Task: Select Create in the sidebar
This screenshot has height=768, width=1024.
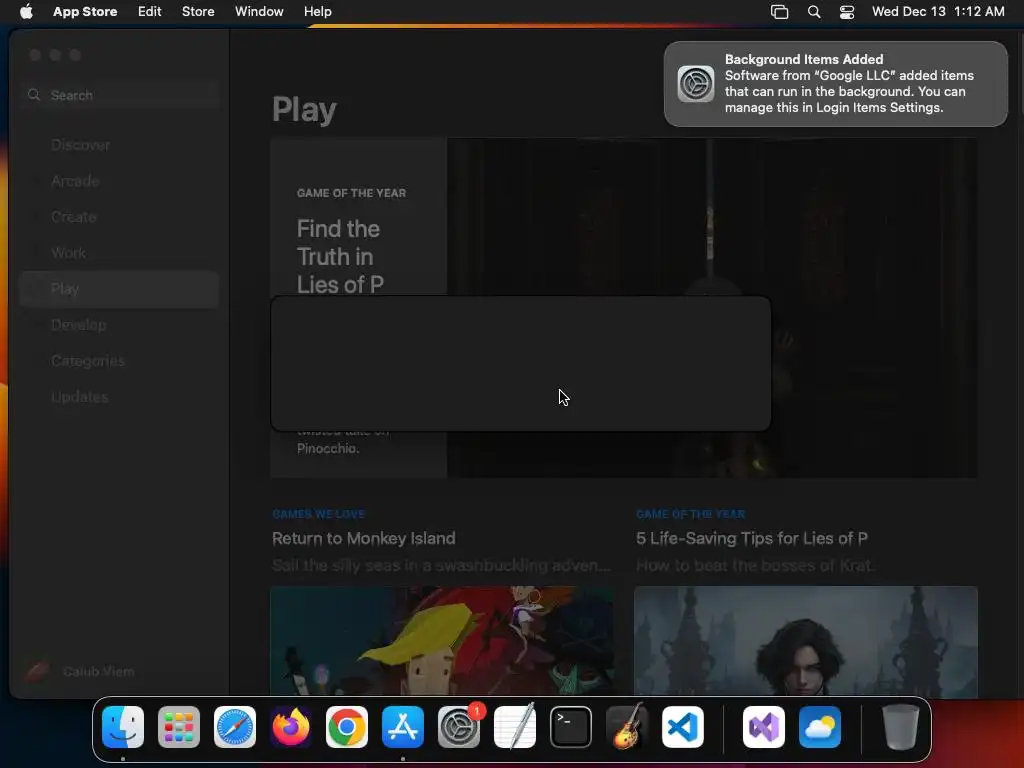Action: pos(119,217)
